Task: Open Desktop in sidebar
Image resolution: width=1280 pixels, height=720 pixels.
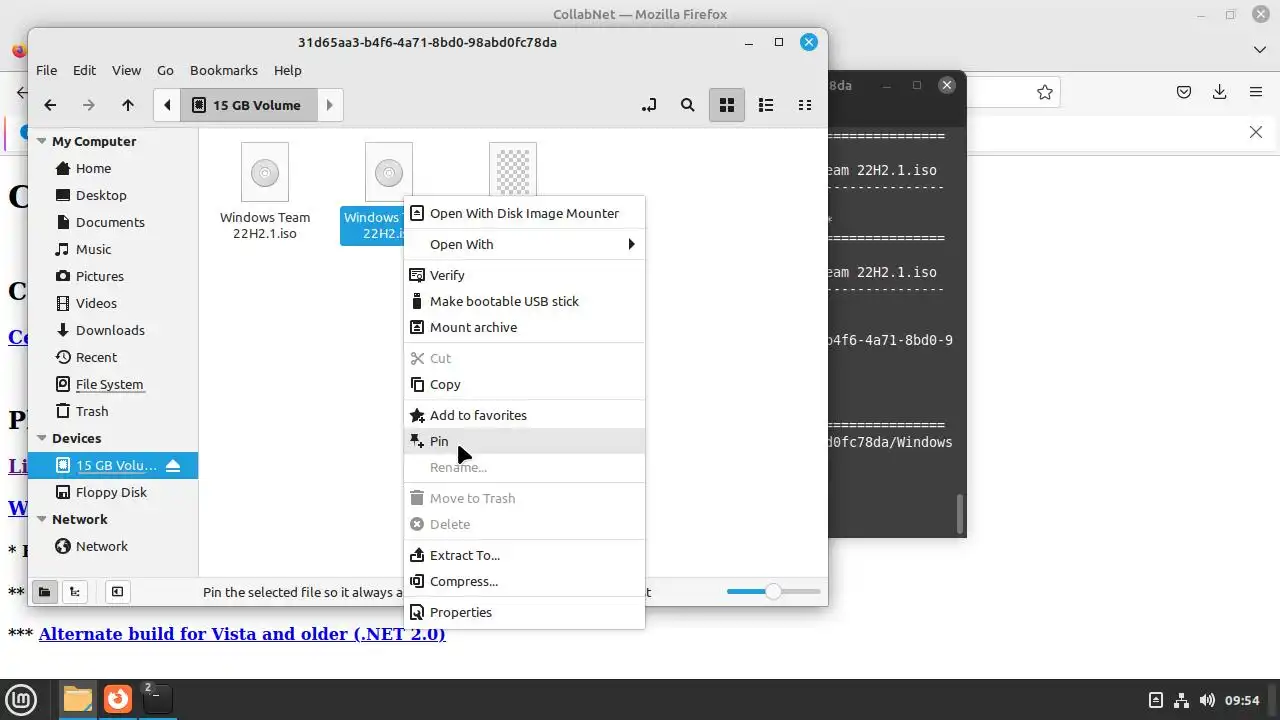Action: coord(101,195)
